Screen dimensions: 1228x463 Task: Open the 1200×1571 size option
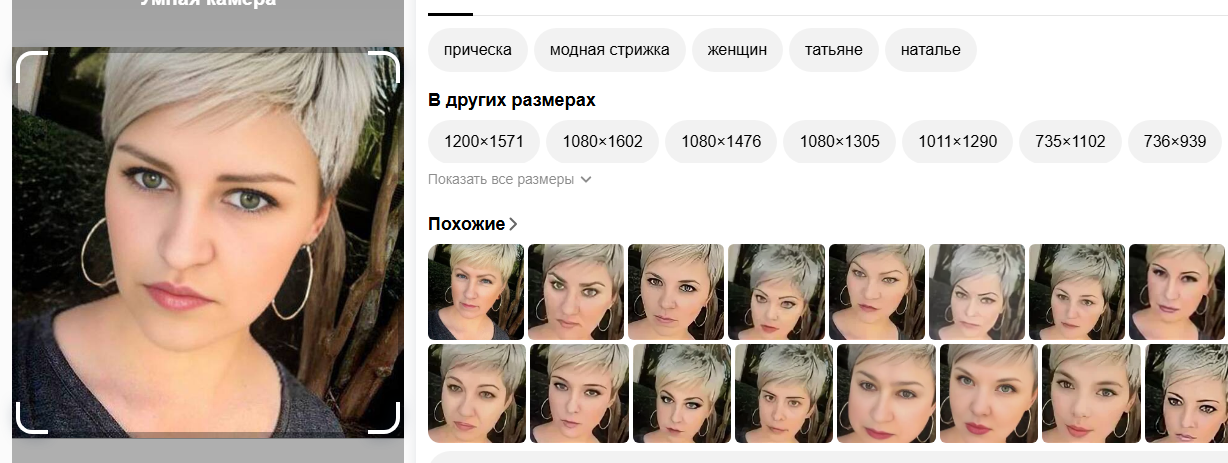click(x=484, y=141)
